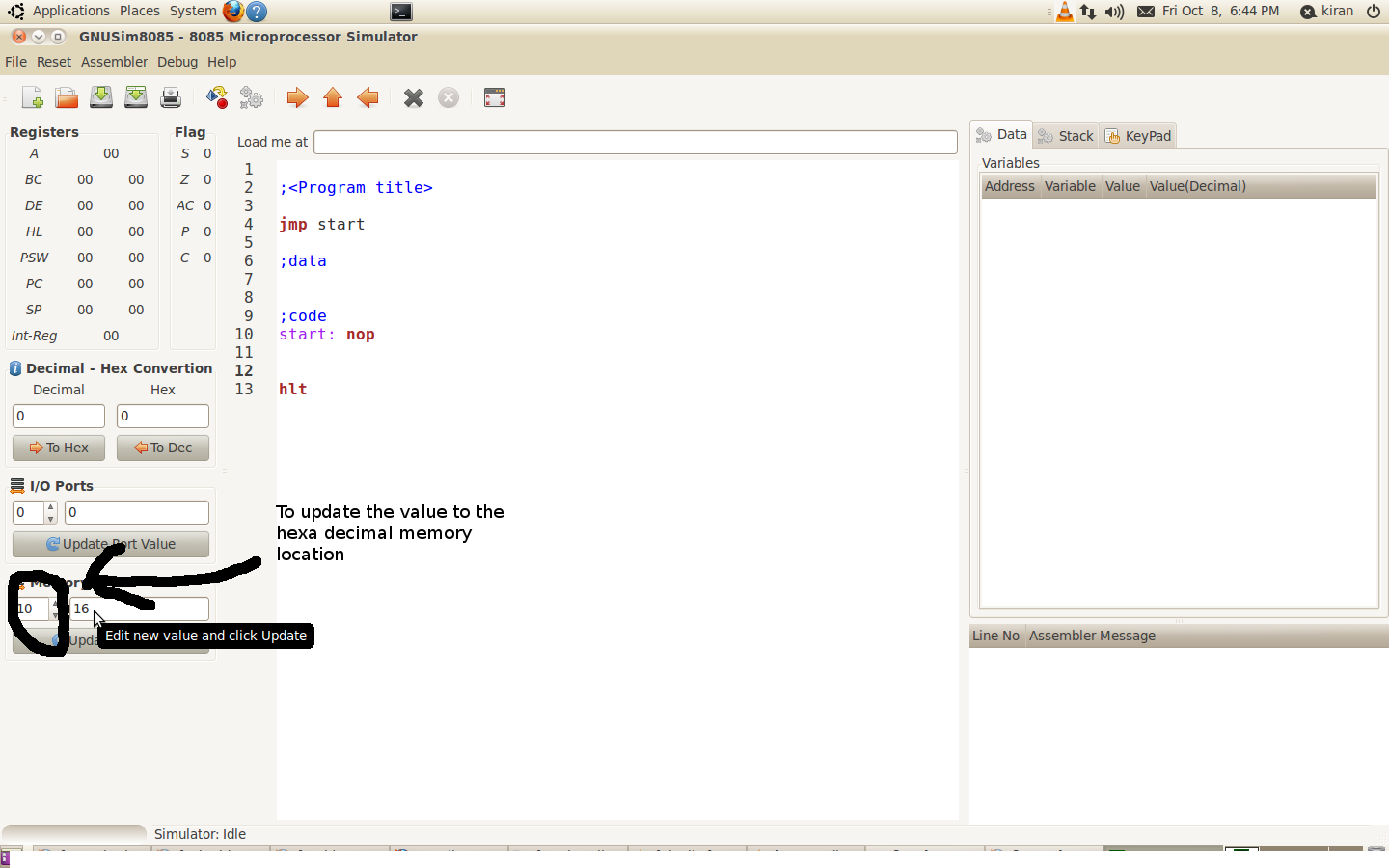Click the Update Port Value button
The width and height of the screenshot is (1389, 868).
click(111, 544)
